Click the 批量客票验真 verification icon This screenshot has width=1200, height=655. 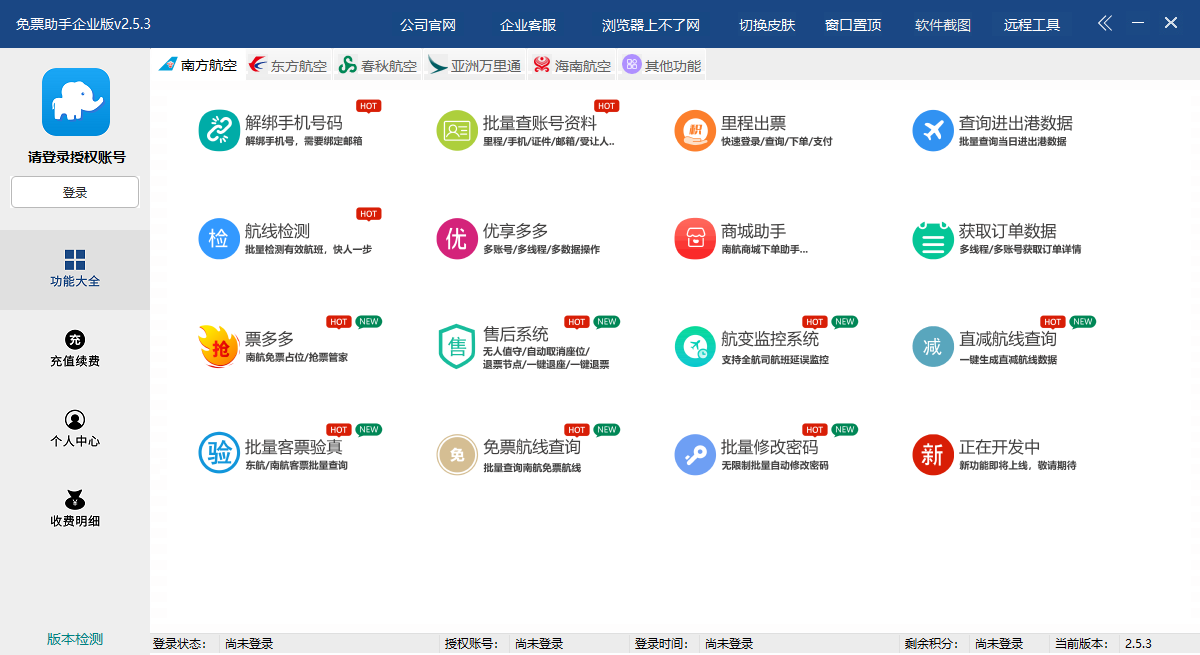(x=219, y=455)
